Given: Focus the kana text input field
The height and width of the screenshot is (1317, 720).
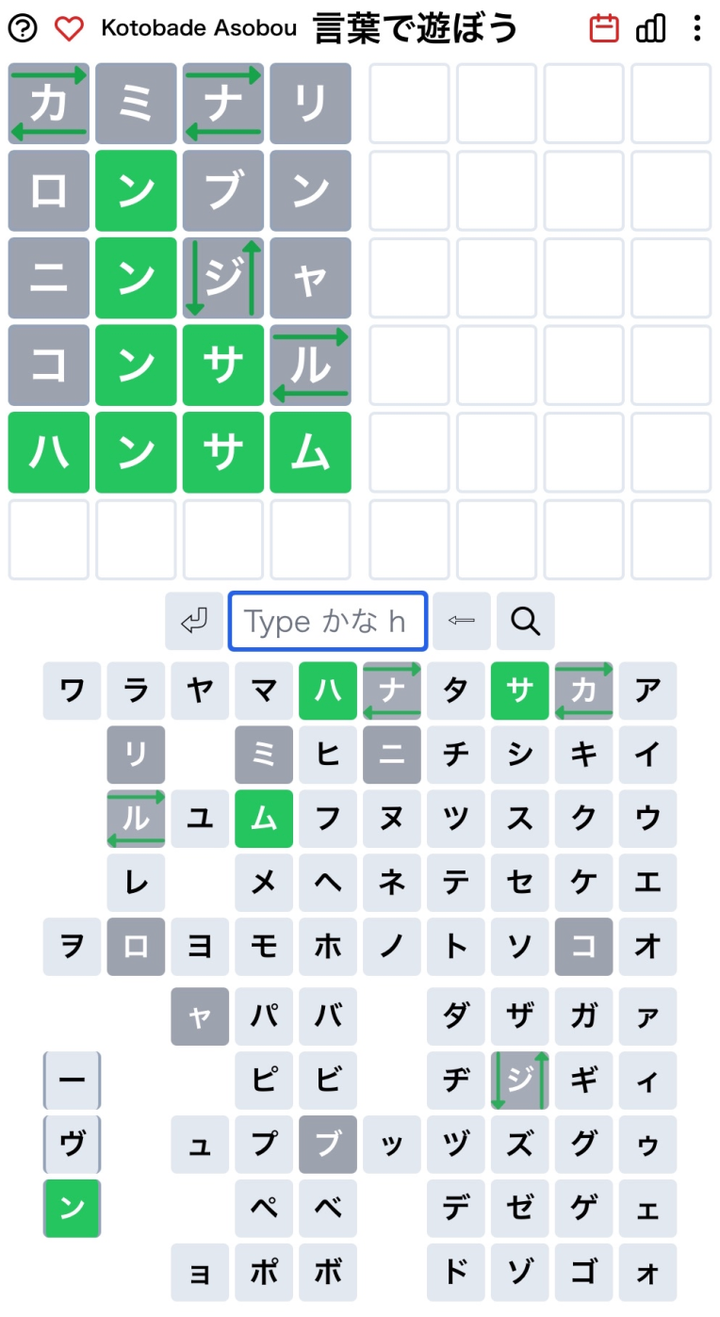Looking at the screenshot, I should click(328, 621).
